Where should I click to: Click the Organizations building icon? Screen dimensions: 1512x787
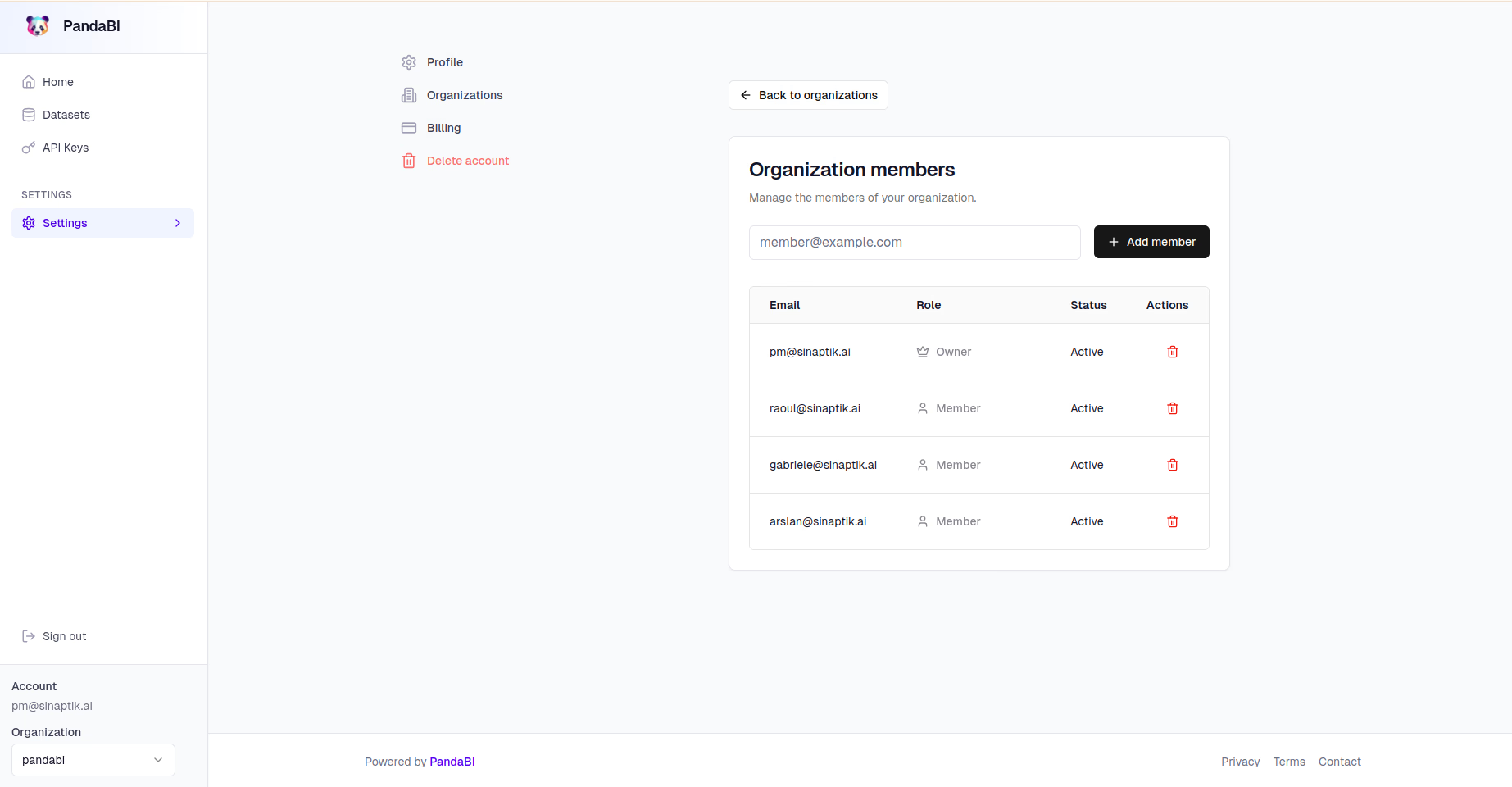tap(409, 95)
